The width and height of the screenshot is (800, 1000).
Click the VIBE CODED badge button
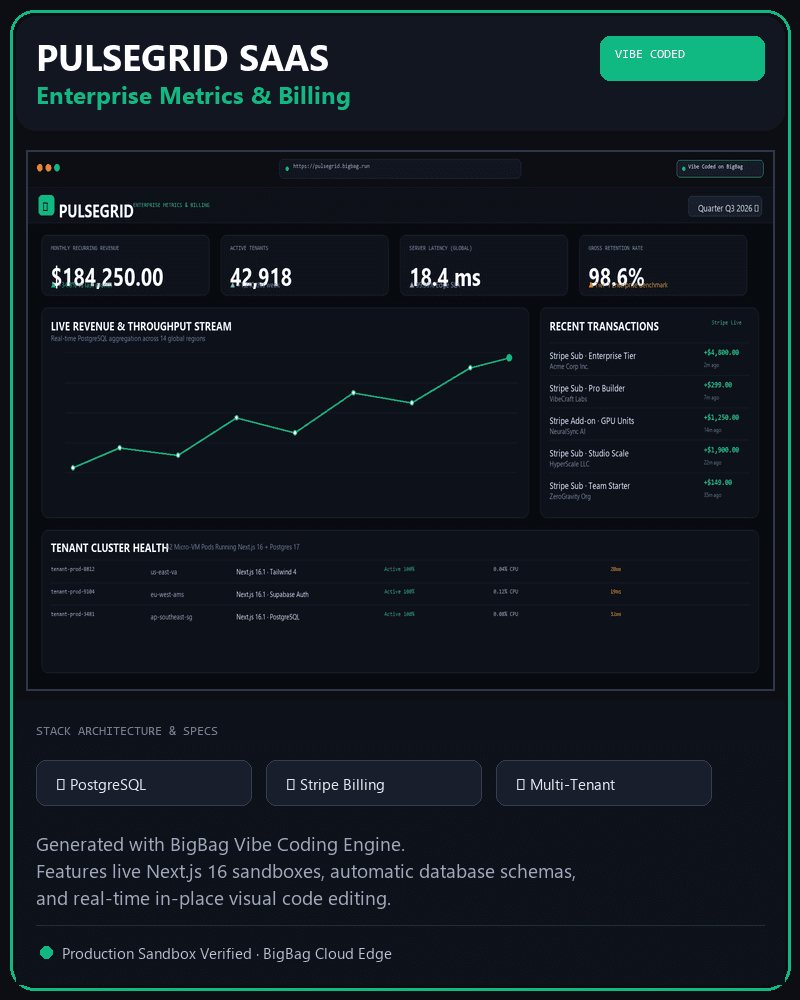682,58
